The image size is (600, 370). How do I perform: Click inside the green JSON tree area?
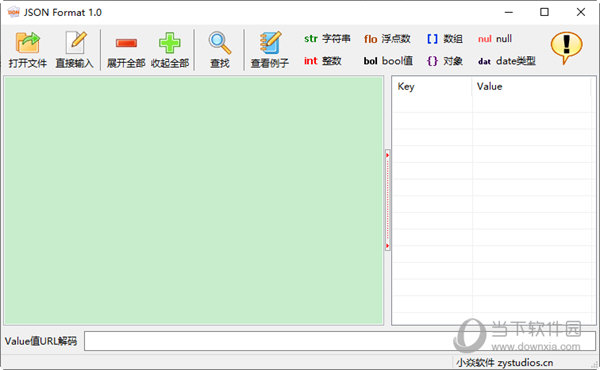[194, 200]
